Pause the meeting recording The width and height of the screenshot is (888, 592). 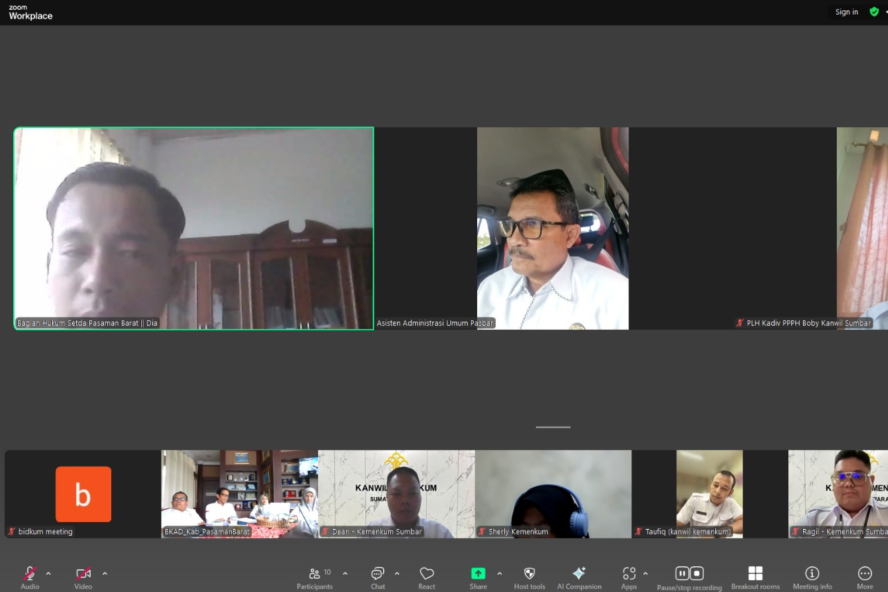(x=682, y=573)
